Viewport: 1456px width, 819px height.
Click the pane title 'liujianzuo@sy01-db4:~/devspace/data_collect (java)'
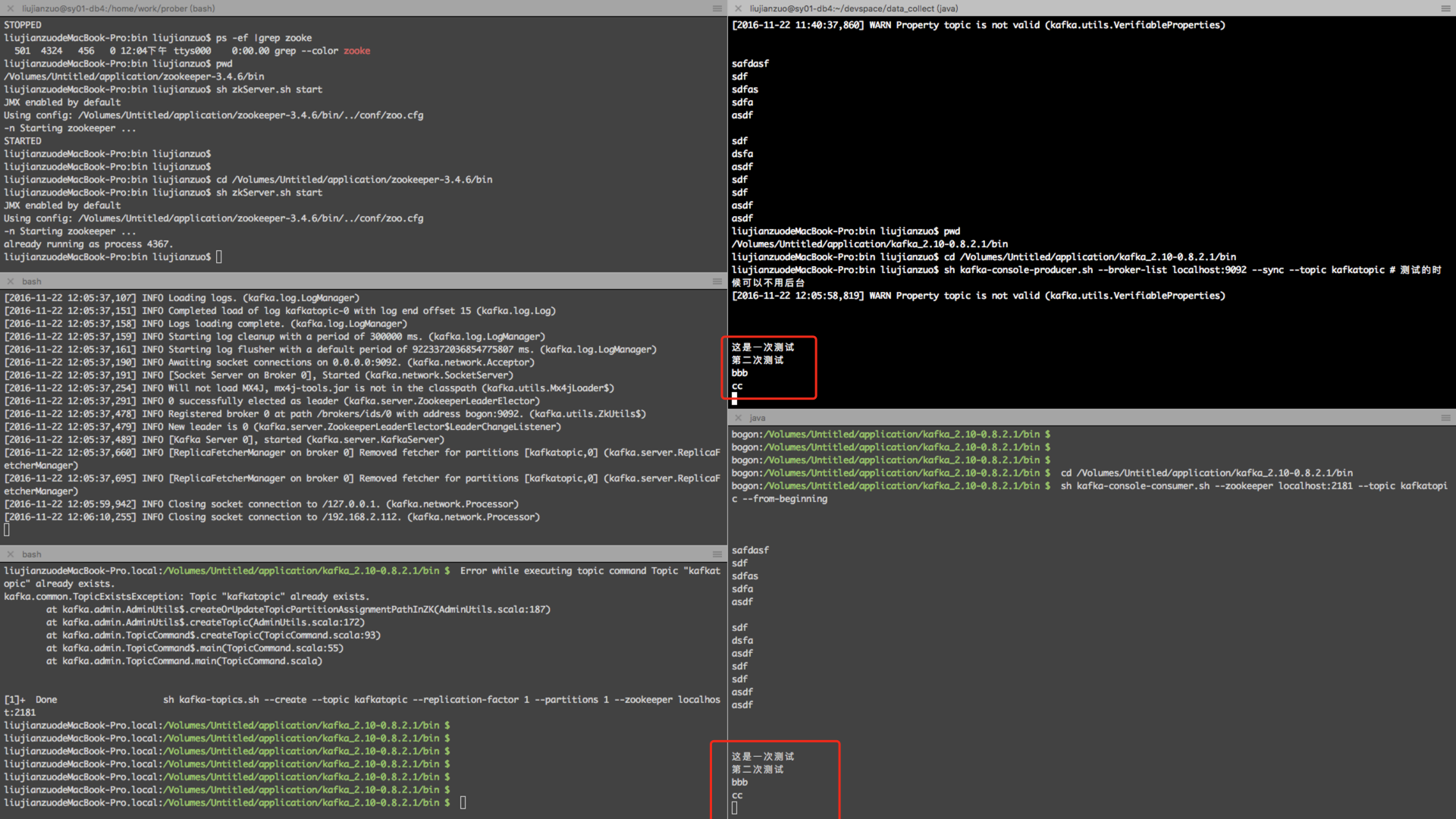(x=854, y=8)
